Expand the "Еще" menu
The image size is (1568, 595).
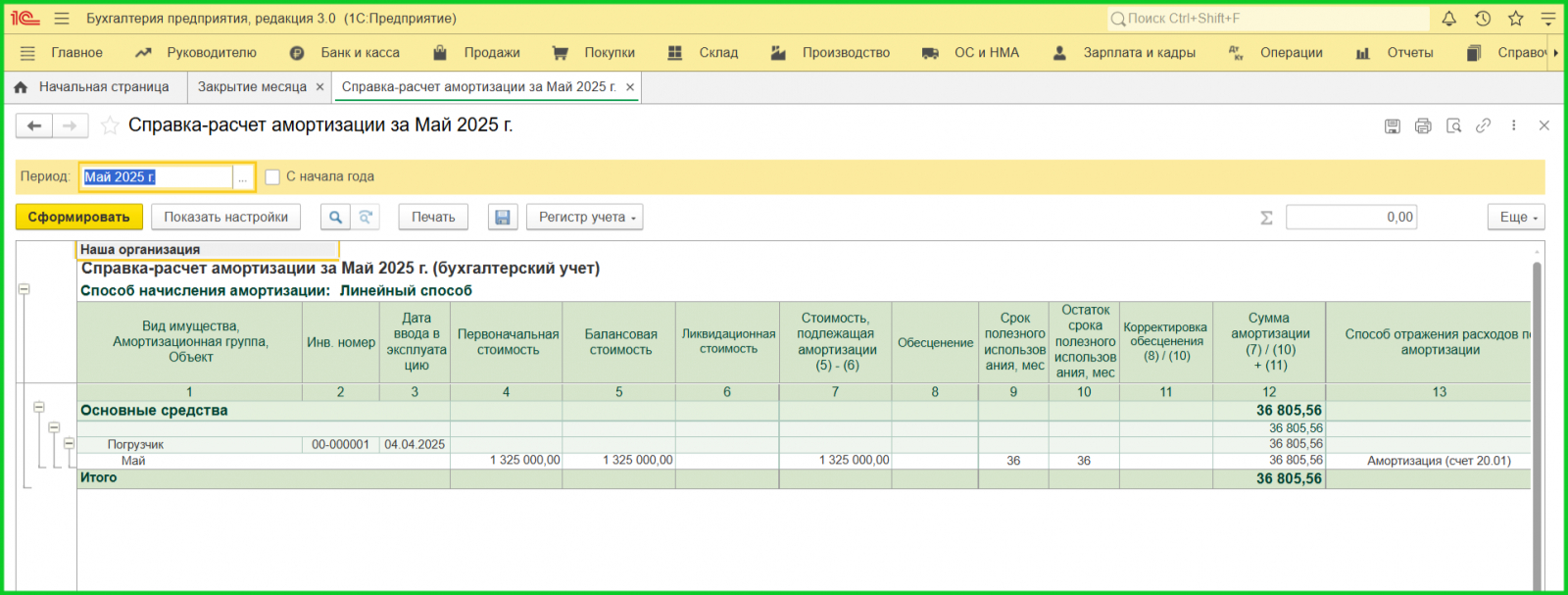pos(1515,217)
